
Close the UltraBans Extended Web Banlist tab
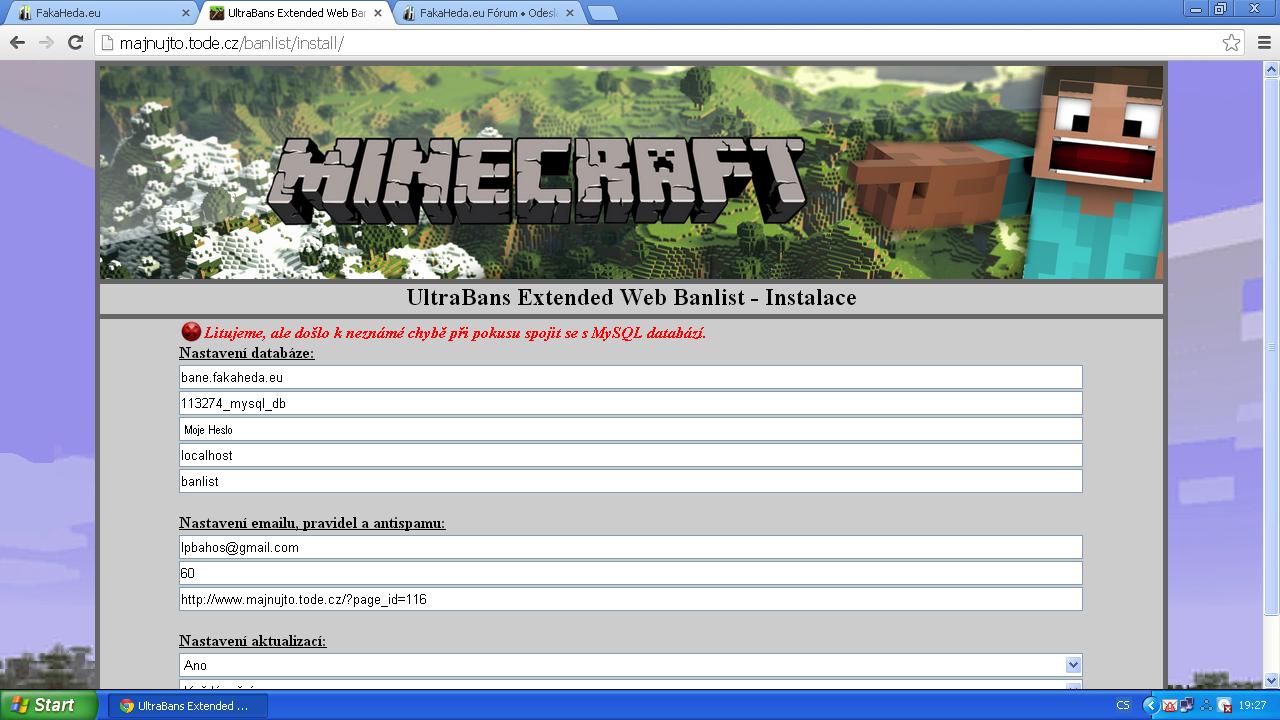click(378, 14)
